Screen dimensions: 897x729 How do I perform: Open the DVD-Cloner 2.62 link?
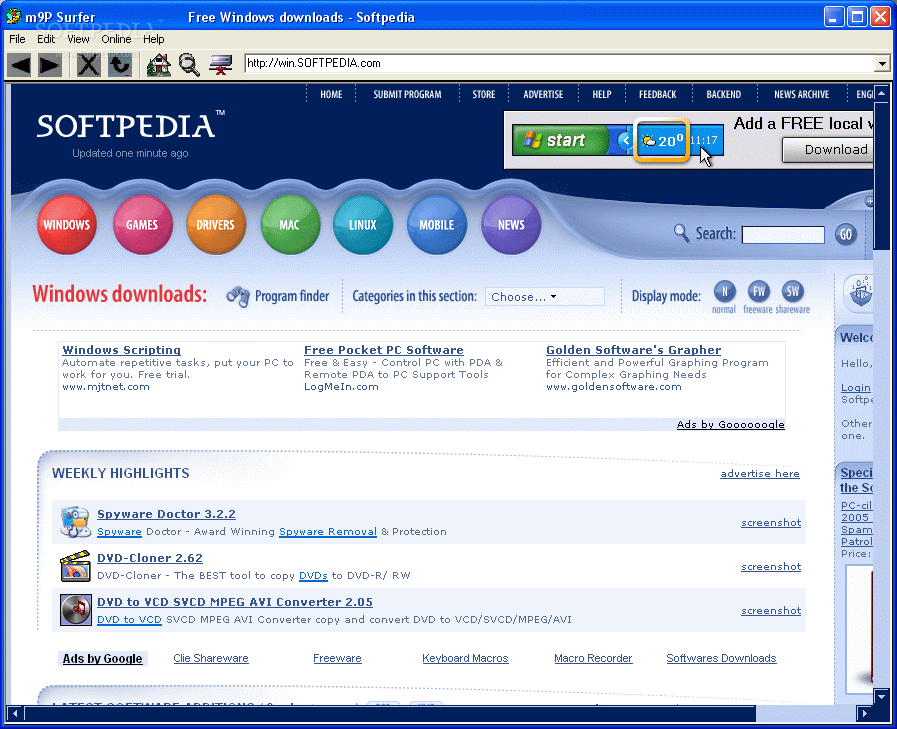click(150, 558)
